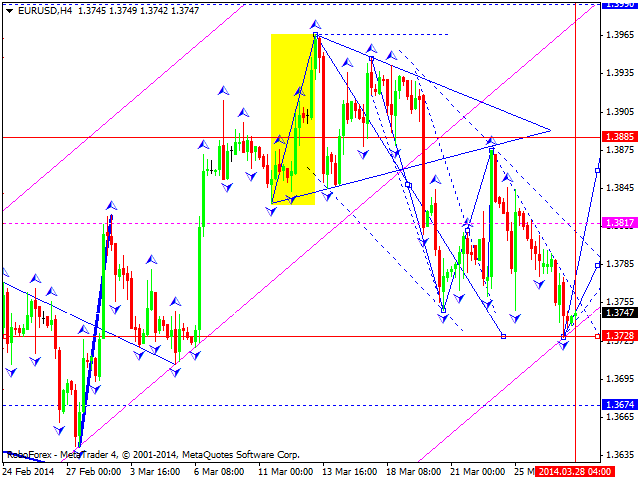Select the yellow highlighted rectangle on the chart

[292, 119]
